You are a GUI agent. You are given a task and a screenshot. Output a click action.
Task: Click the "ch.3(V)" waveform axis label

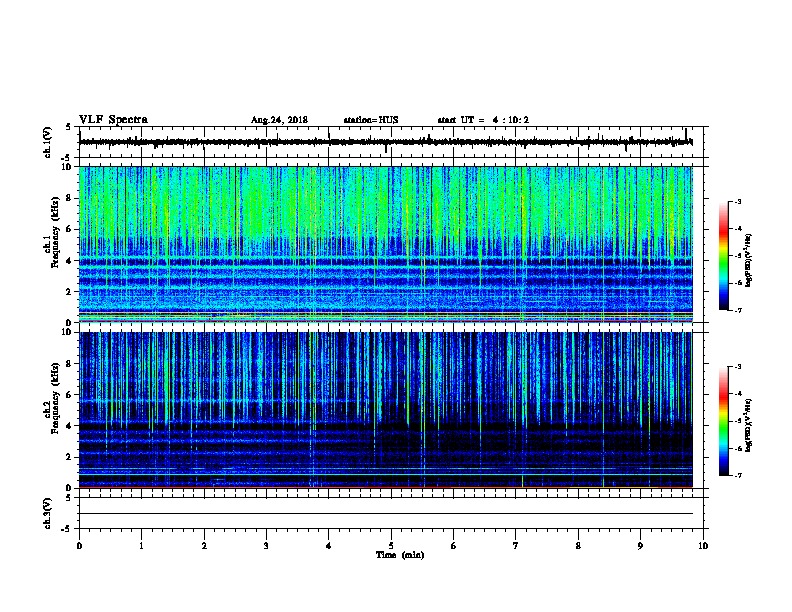click(x=47, y=513)
